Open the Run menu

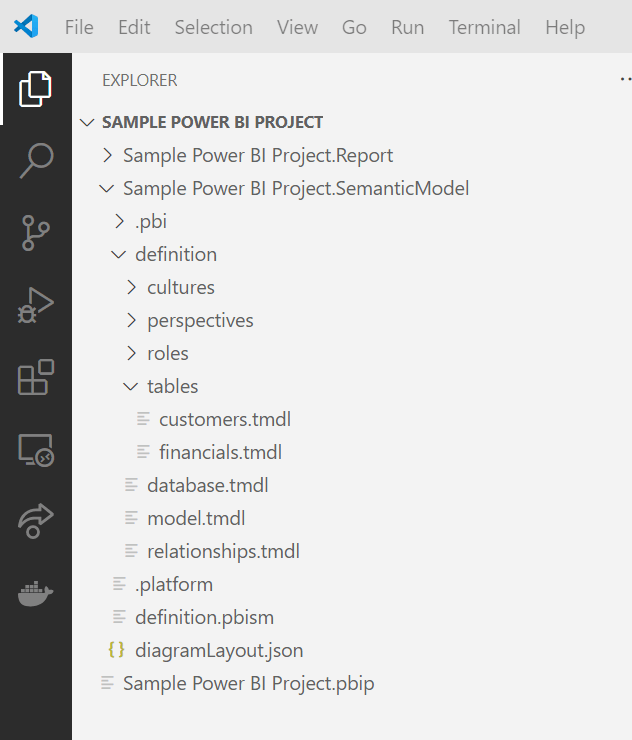point(407,27)
